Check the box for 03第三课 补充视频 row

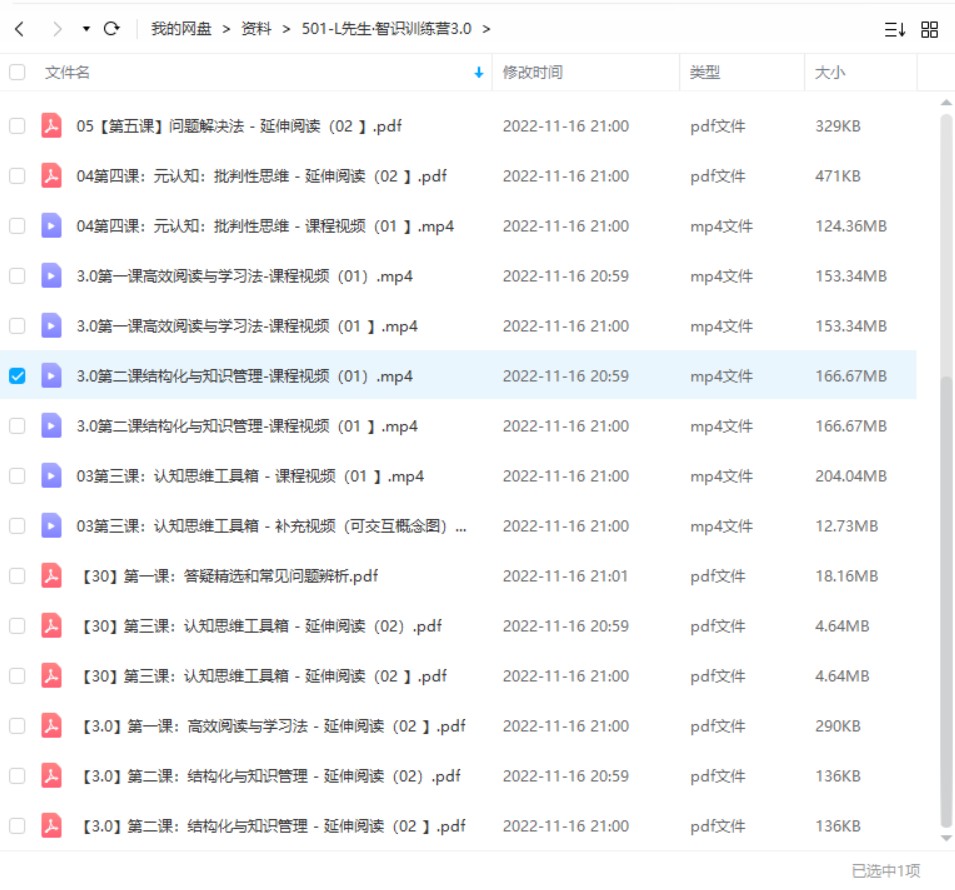(17, 526)
